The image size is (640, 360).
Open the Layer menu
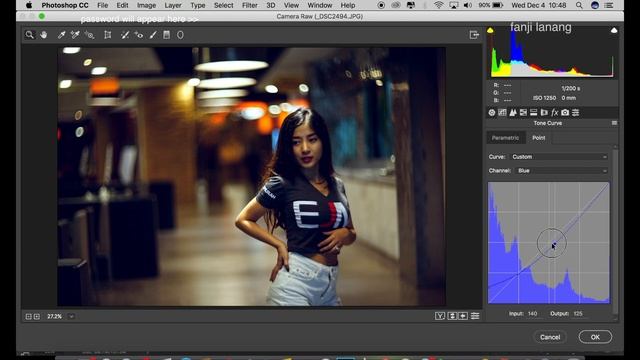[x=173, y=5]
